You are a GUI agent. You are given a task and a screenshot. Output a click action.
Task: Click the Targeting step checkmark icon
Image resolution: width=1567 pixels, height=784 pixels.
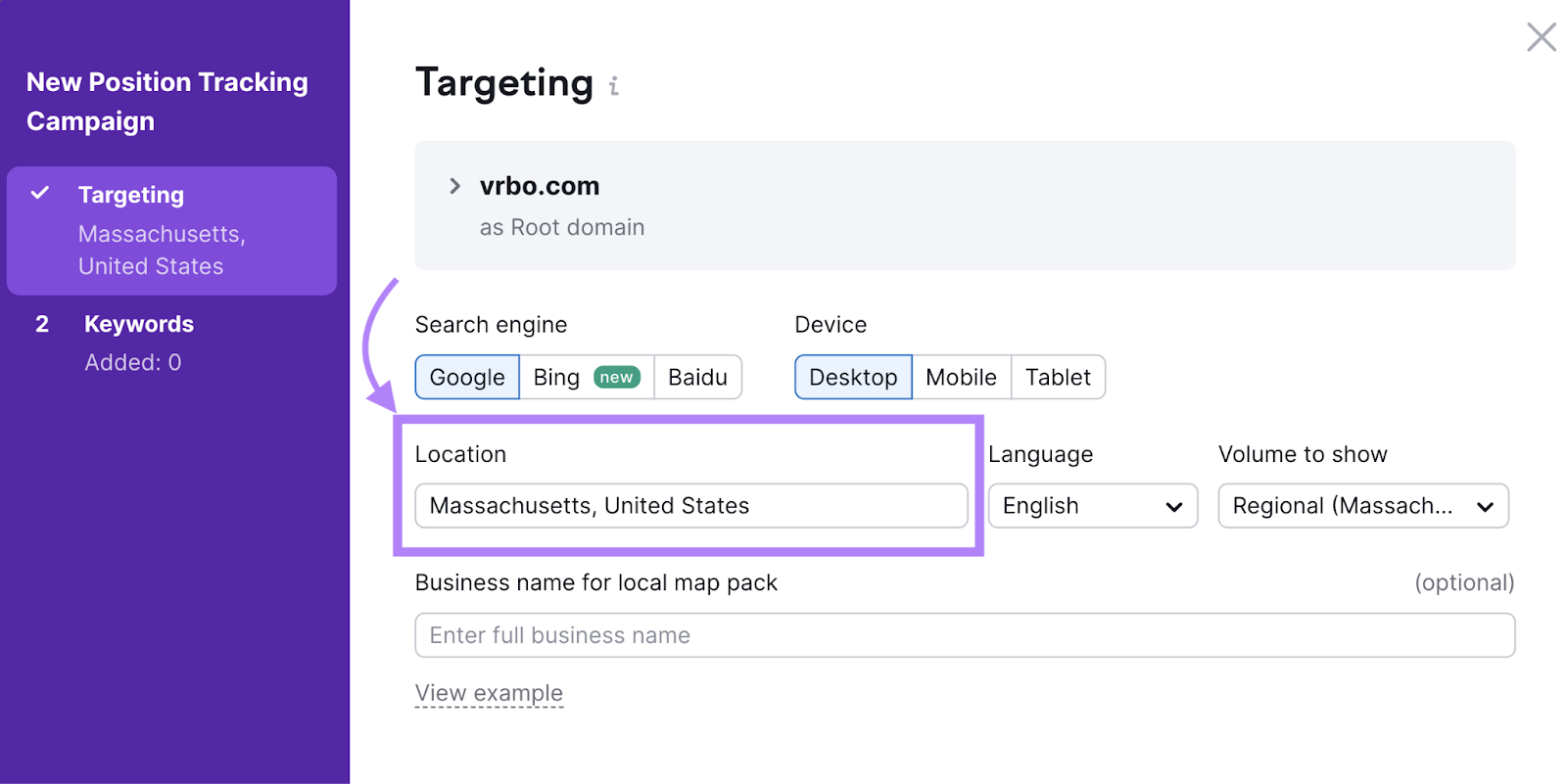point(40,193)
